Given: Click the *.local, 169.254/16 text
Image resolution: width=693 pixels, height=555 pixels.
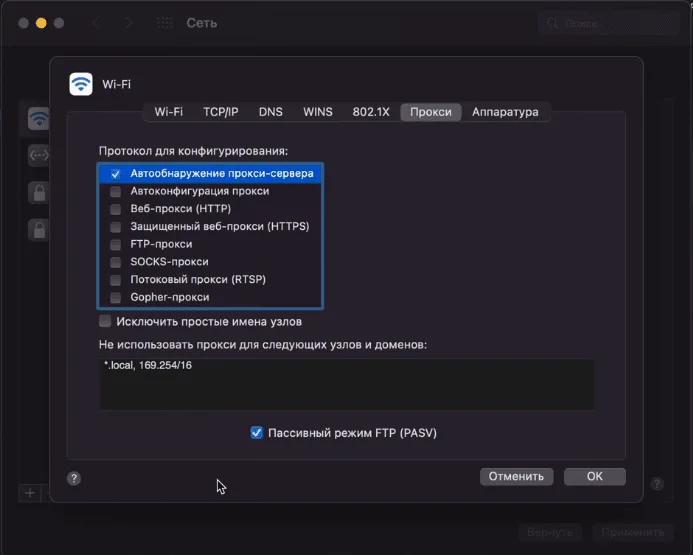Looking at the screenshot, I should point(148,365).
